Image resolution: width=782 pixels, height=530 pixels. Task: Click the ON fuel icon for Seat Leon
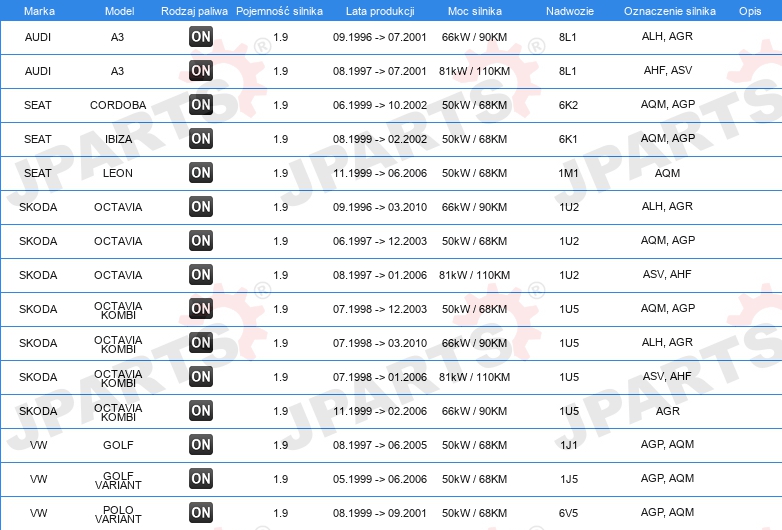coord(201,173)
